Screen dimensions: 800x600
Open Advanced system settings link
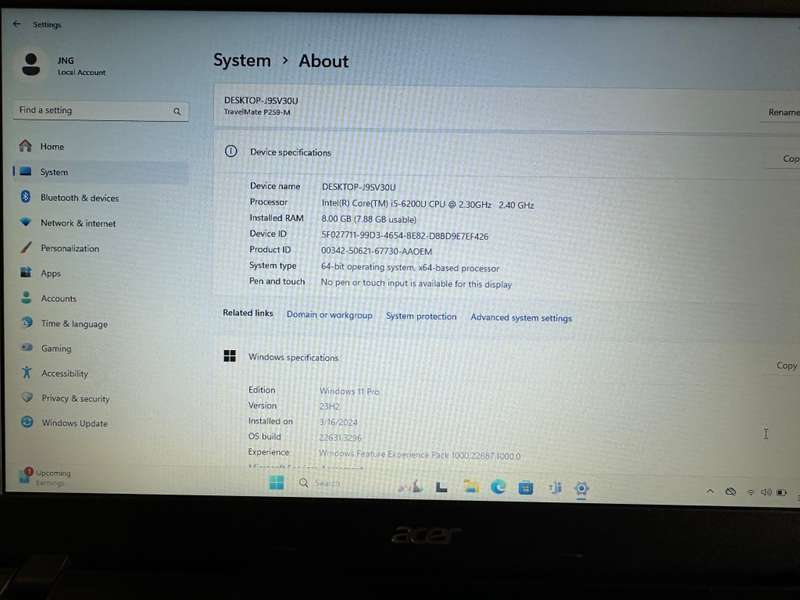521,317
